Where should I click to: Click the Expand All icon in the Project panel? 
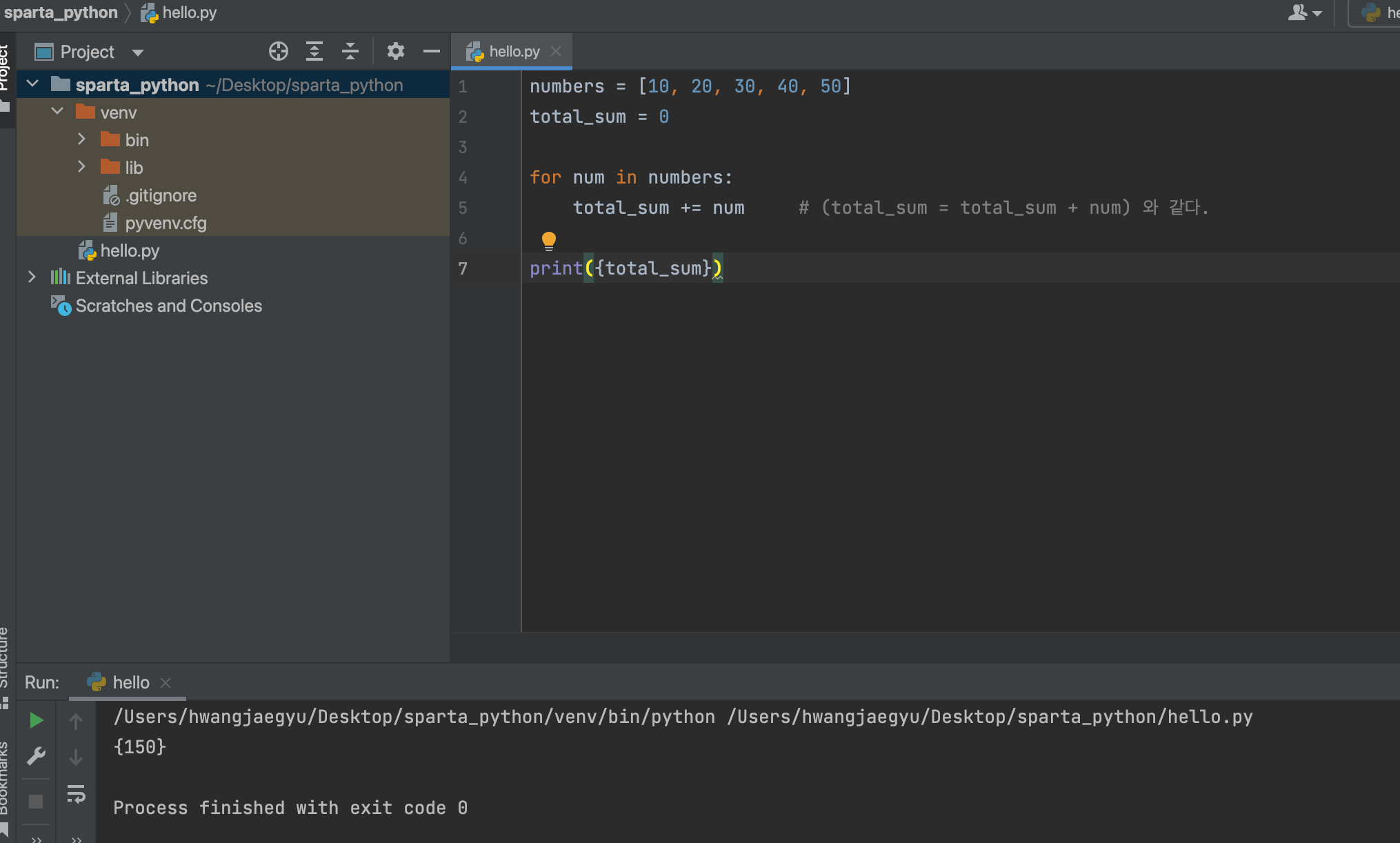[314, 52]
